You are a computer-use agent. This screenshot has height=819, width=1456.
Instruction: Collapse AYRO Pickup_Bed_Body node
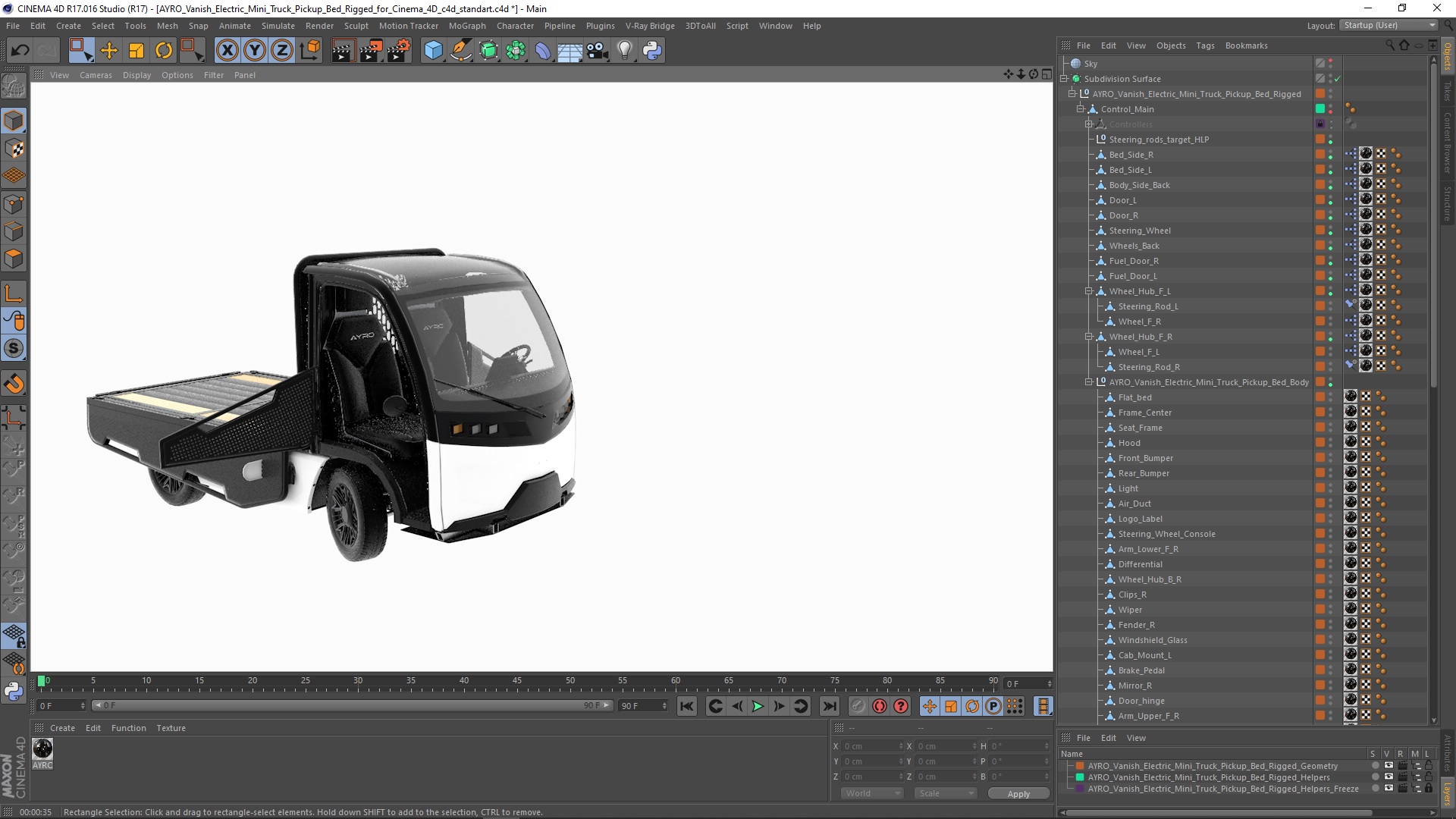(x=1089, y=382)
